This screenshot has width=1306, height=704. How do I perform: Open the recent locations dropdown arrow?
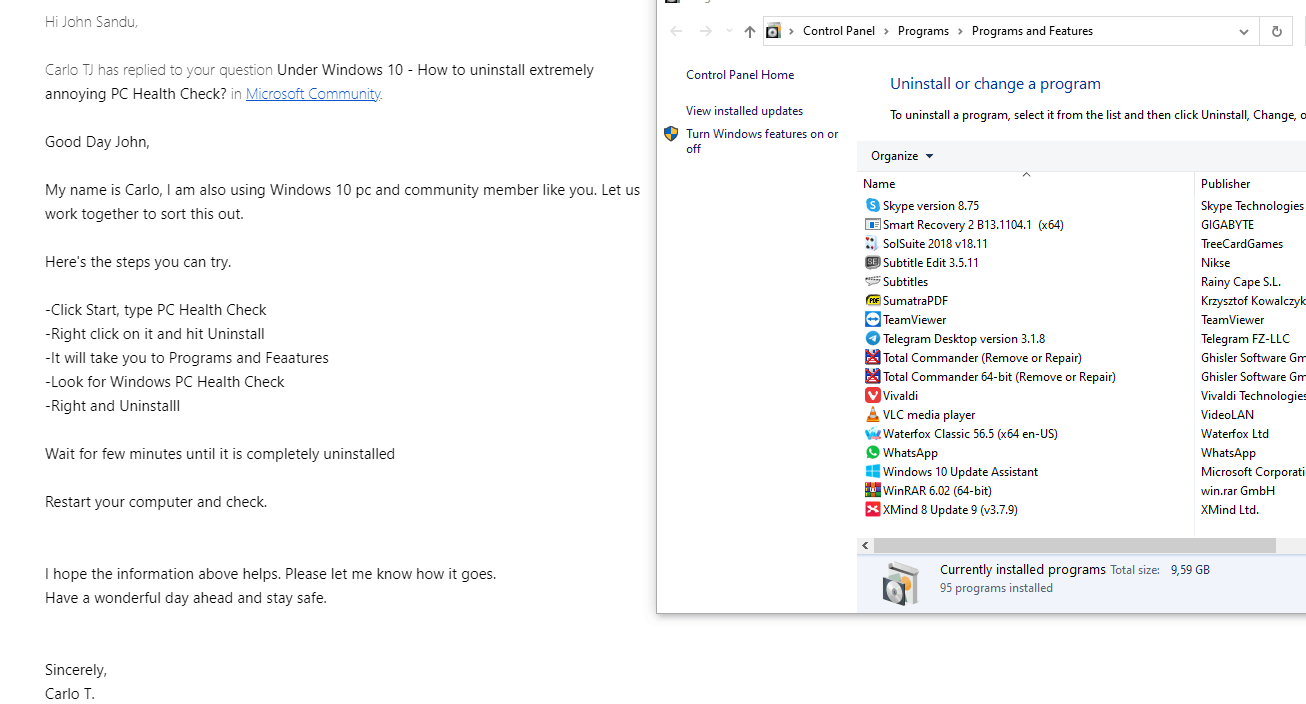coord(729,31)
